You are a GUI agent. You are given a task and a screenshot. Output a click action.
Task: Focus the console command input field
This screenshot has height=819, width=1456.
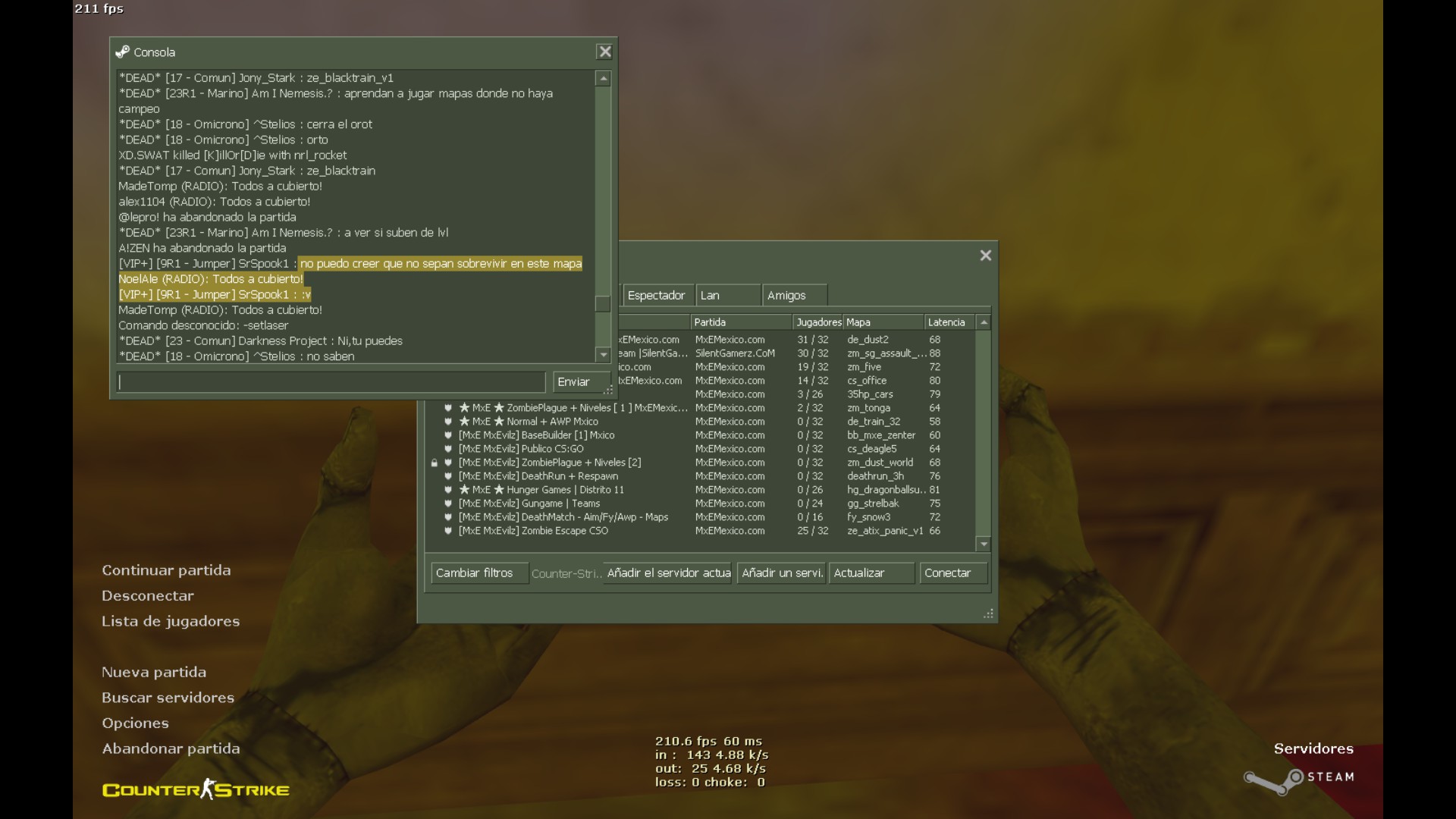[x=331, y=382]
